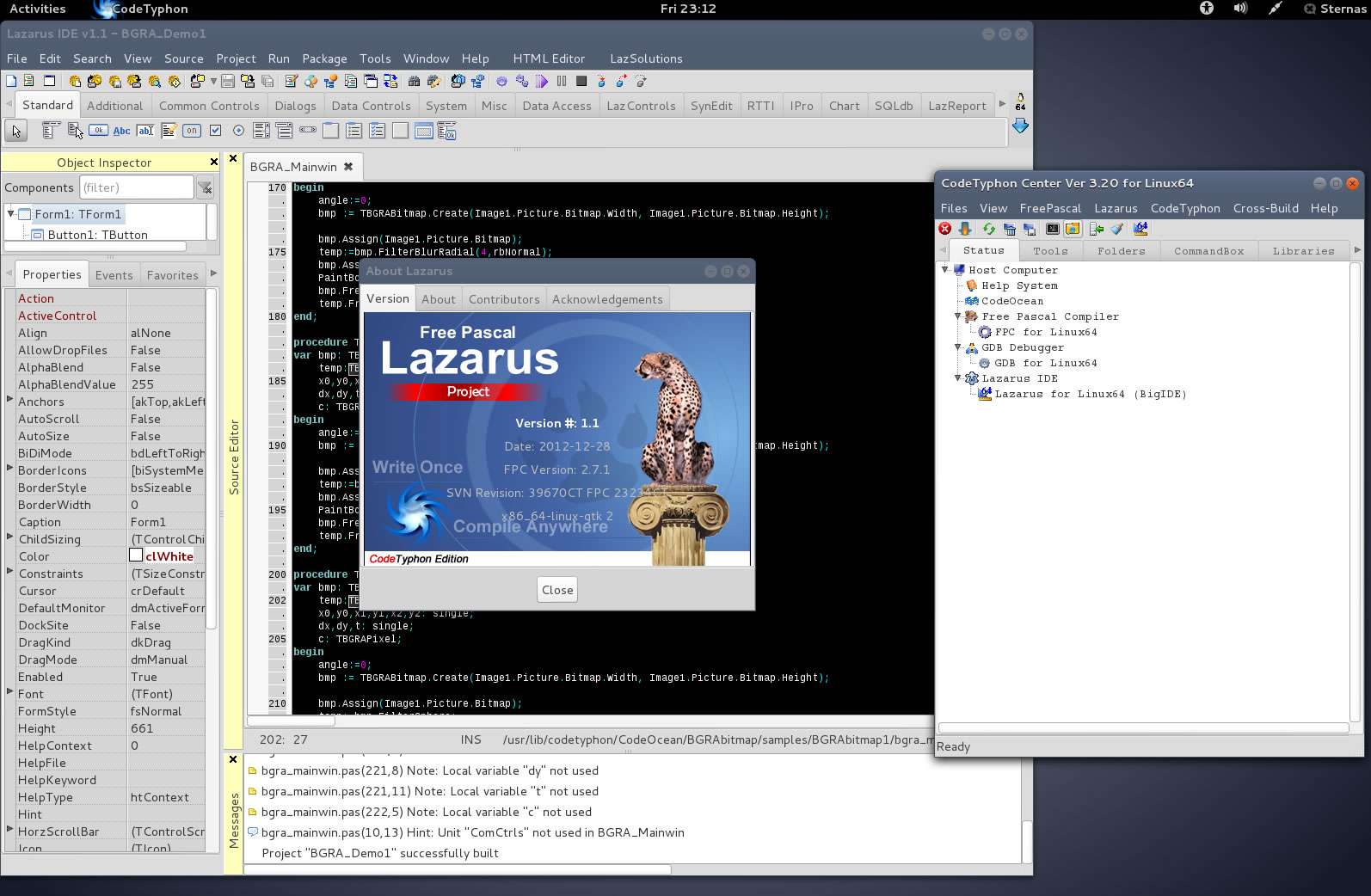Pick the TMainMenu component icon
This screenshot has width=1371, height=896.
(x=51, y=131)
